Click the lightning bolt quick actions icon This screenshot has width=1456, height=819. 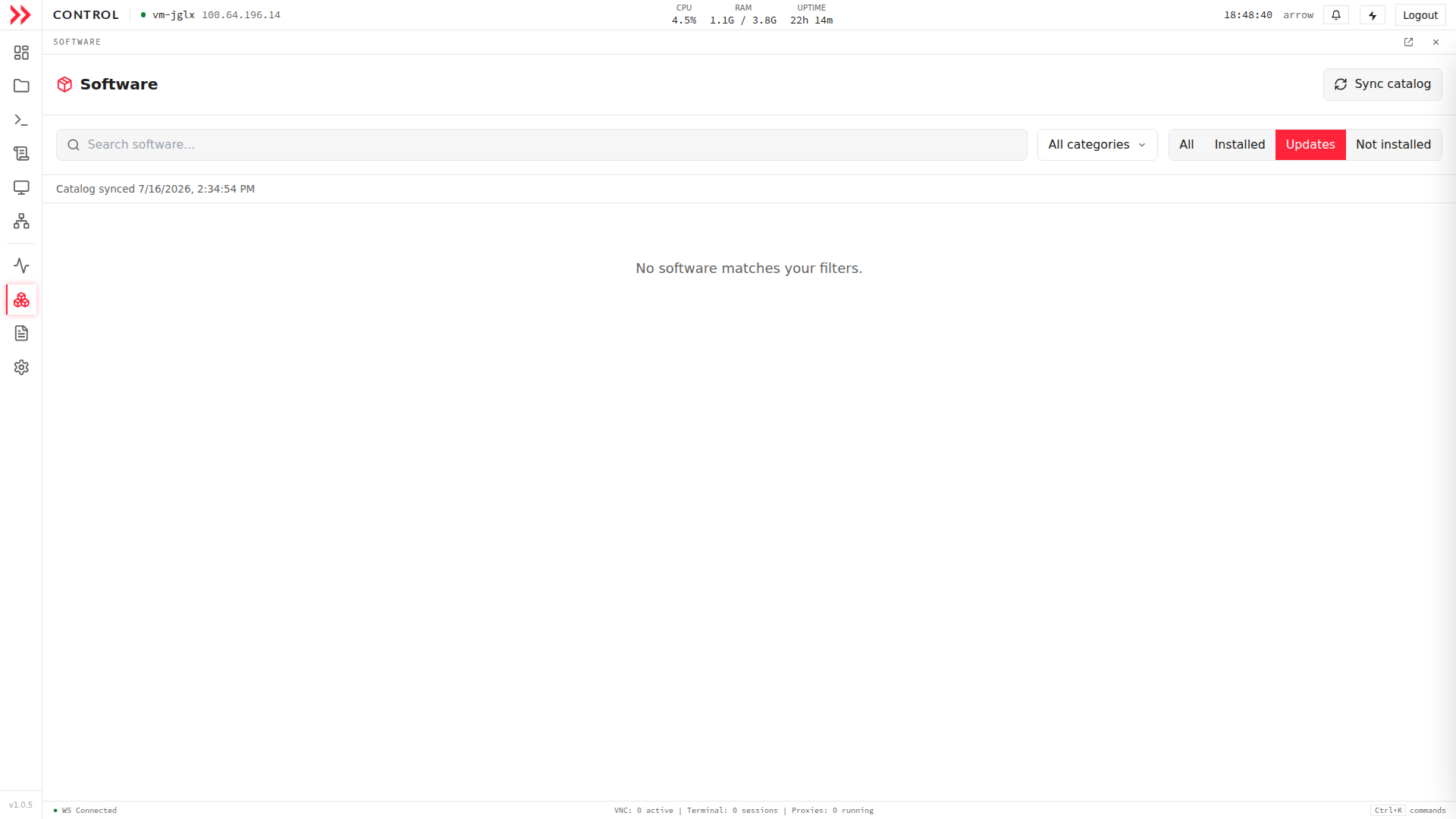pyautogui.click(x=1373, y=15)
